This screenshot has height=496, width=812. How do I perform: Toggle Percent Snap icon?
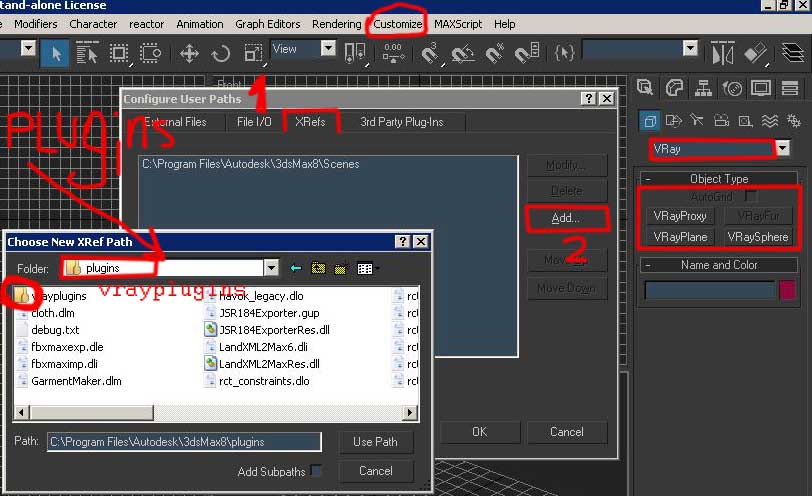tap(495, 53)
